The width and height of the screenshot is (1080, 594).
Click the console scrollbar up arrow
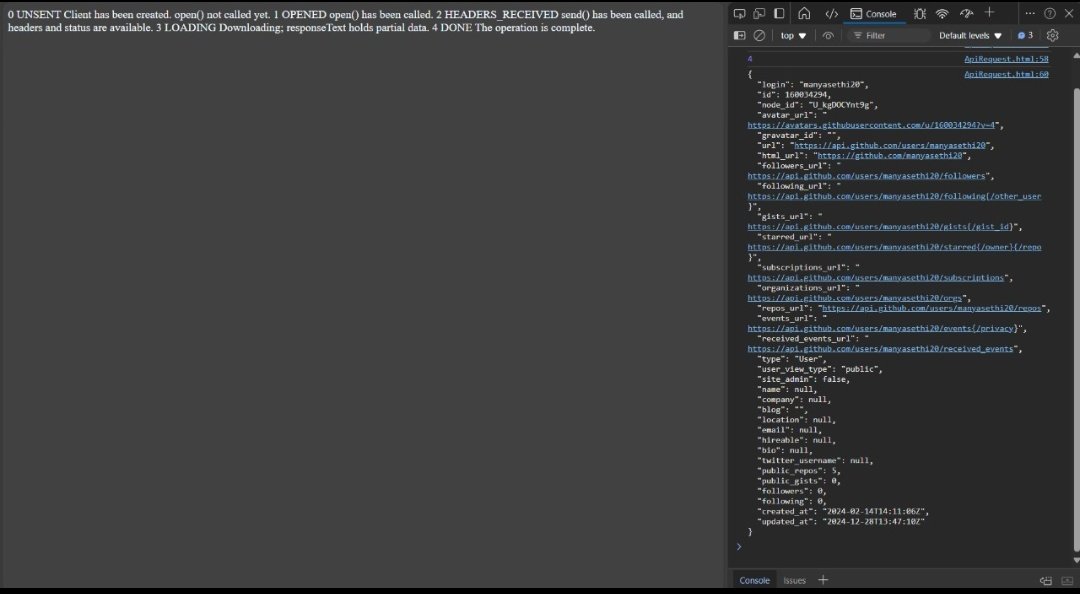click(1077, 54)
